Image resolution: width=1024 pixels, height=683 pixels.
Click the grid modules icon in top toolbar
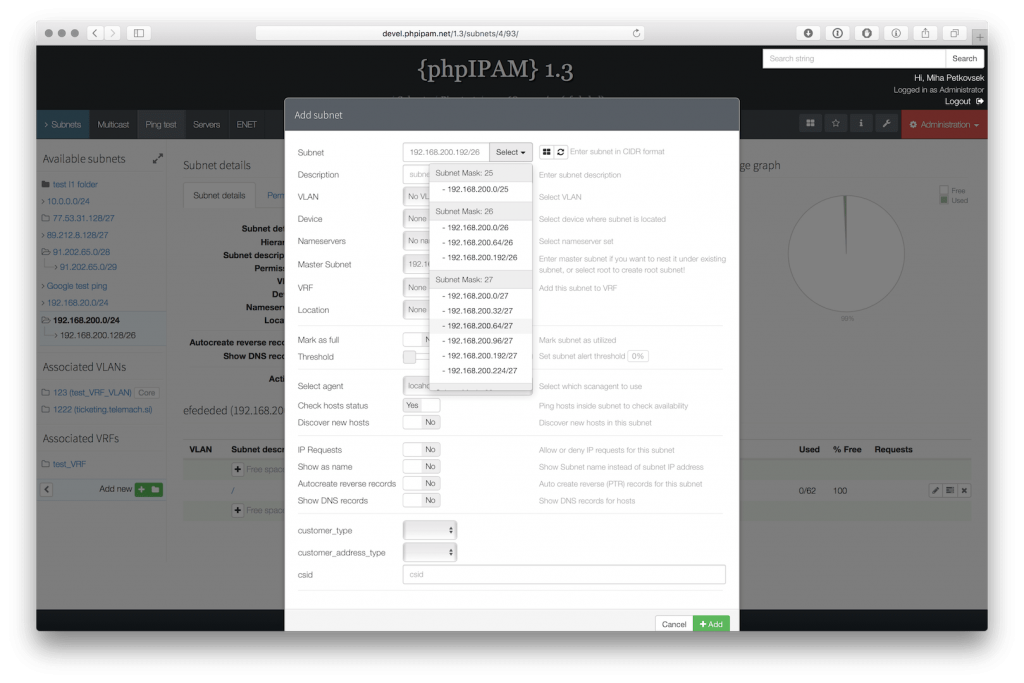810,123
